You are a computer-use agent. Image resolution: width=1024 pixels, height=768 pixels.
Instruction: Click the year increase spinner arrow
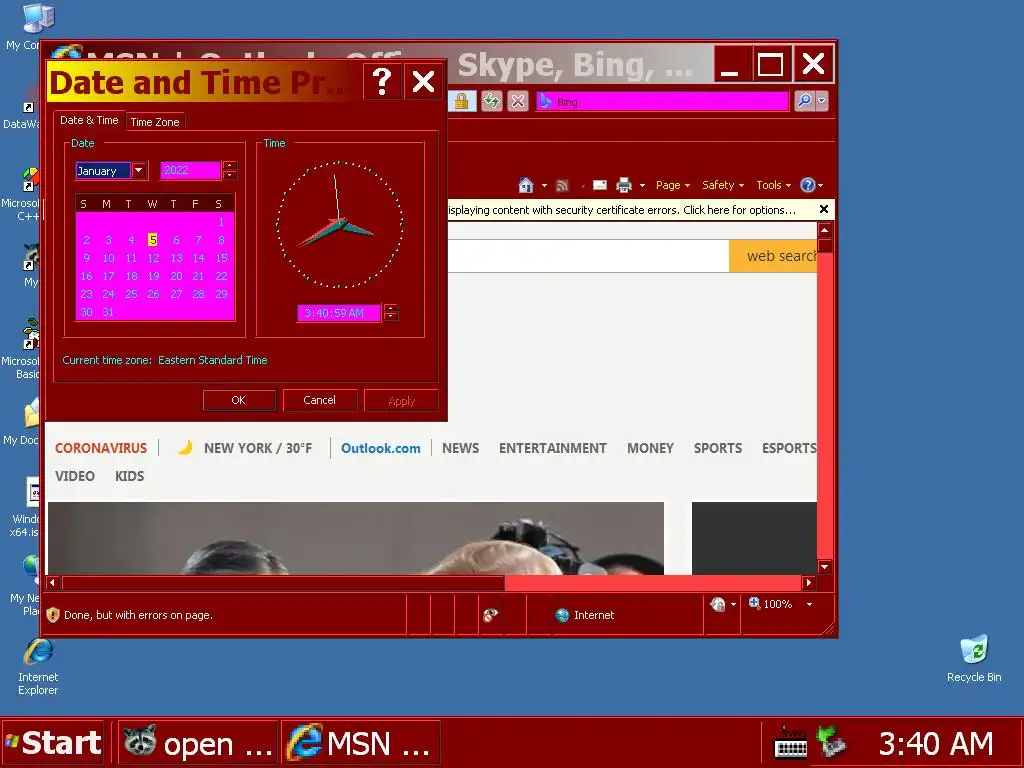point(229,166)
